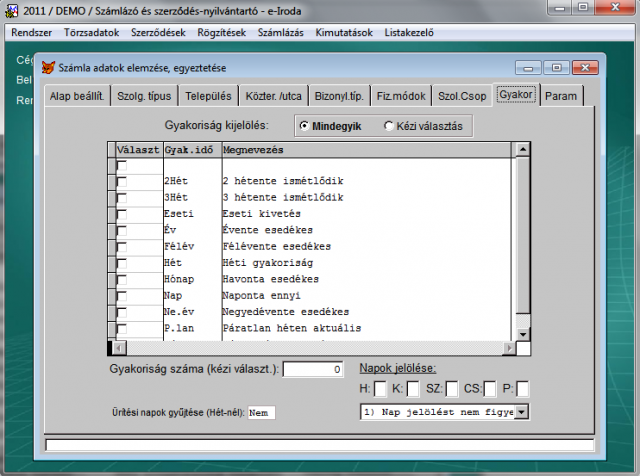640x476 pixels.
Task: Enable the H: day checkbox
Action: 380,389
